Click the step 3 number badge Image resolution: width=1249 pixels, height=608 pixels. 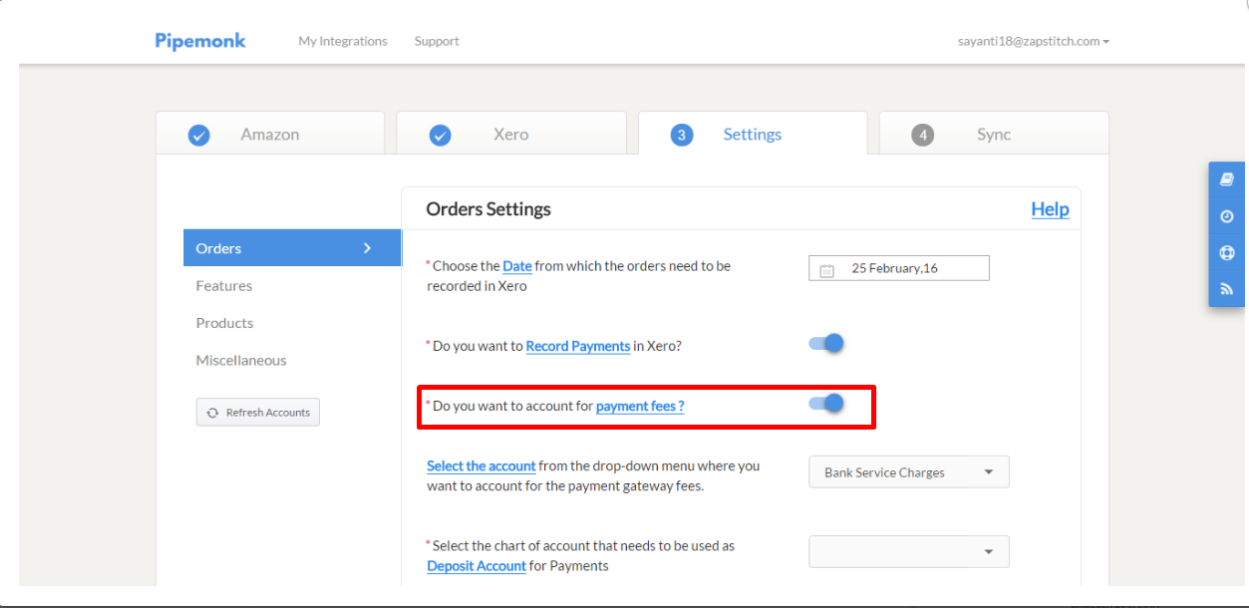pyautogui.click(x=682, y=135)
